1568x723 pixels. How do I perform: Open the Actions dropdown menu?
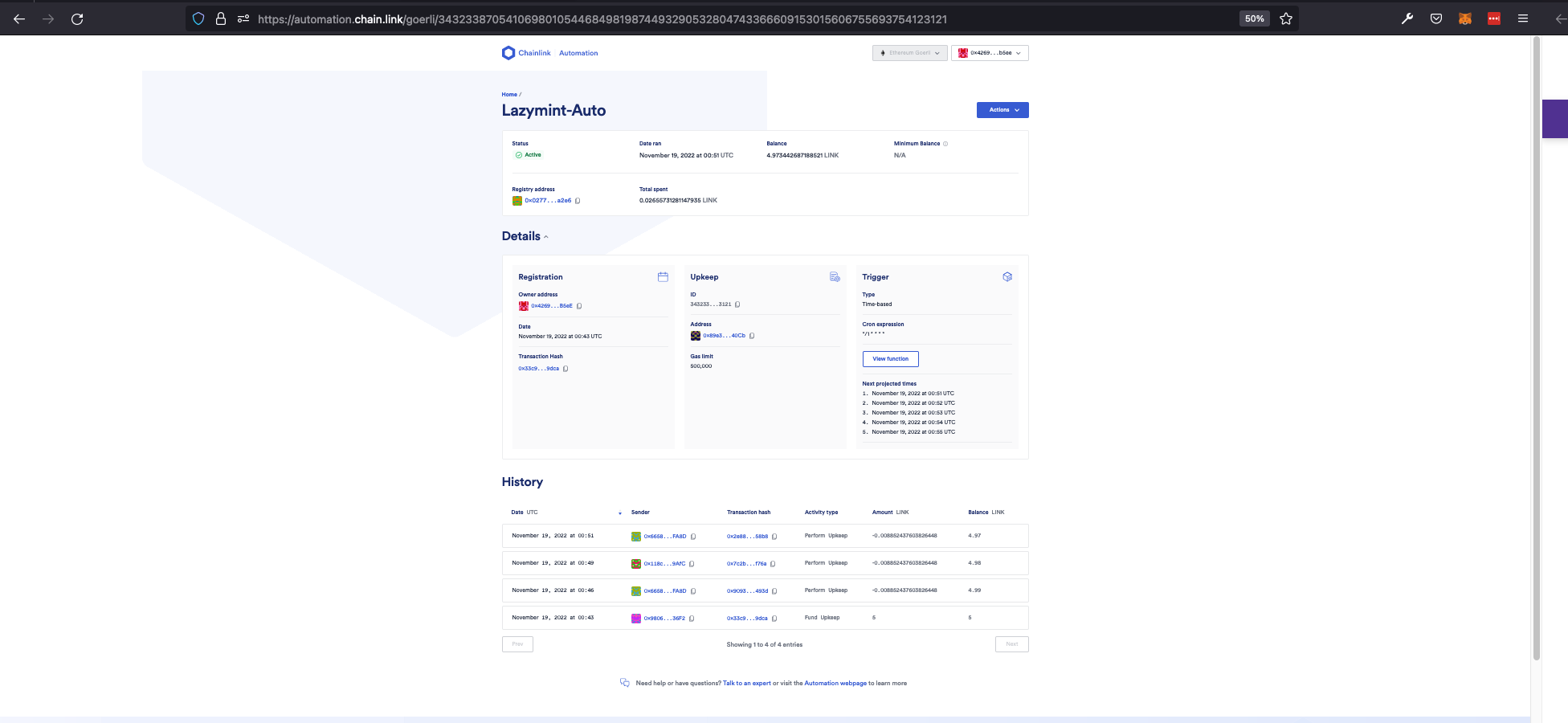pos(1002,110)
